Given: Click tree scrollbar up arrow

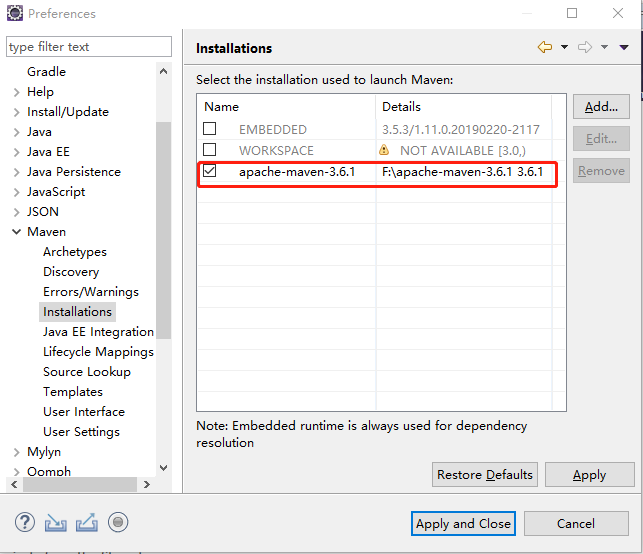Looking at the screenshot, I should (164, 71).
